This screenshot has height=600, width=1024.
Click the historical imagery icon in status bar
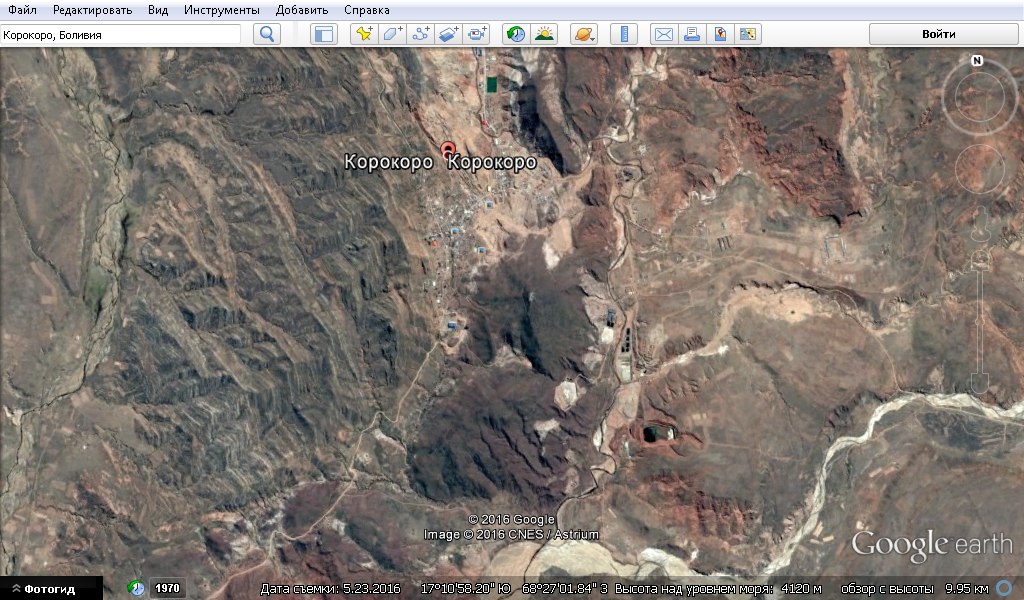136,588
